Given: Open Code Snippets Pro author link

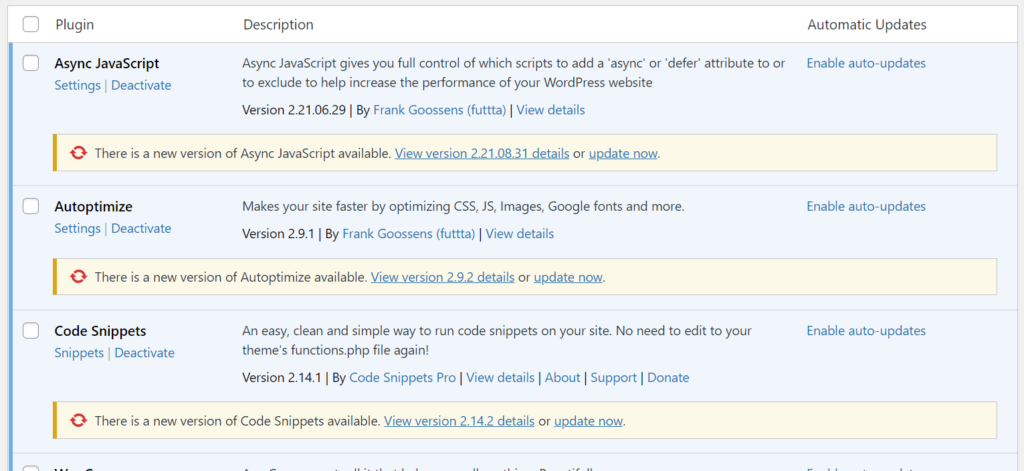Looking at the screenshot, I should click(x=402, y=378).
